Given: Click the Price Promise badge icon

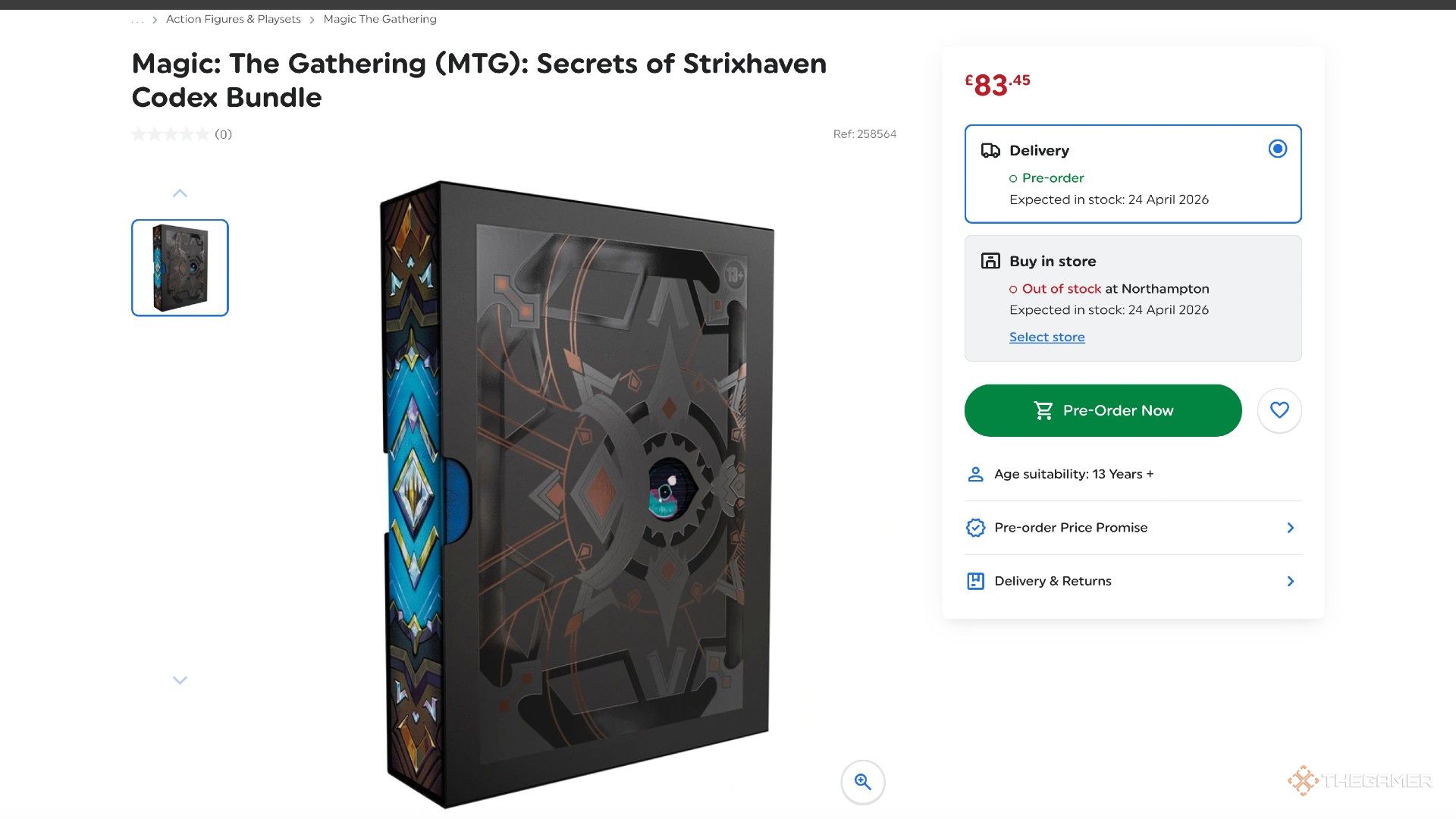Looking at the screenshot, I should tap(975, 528).
